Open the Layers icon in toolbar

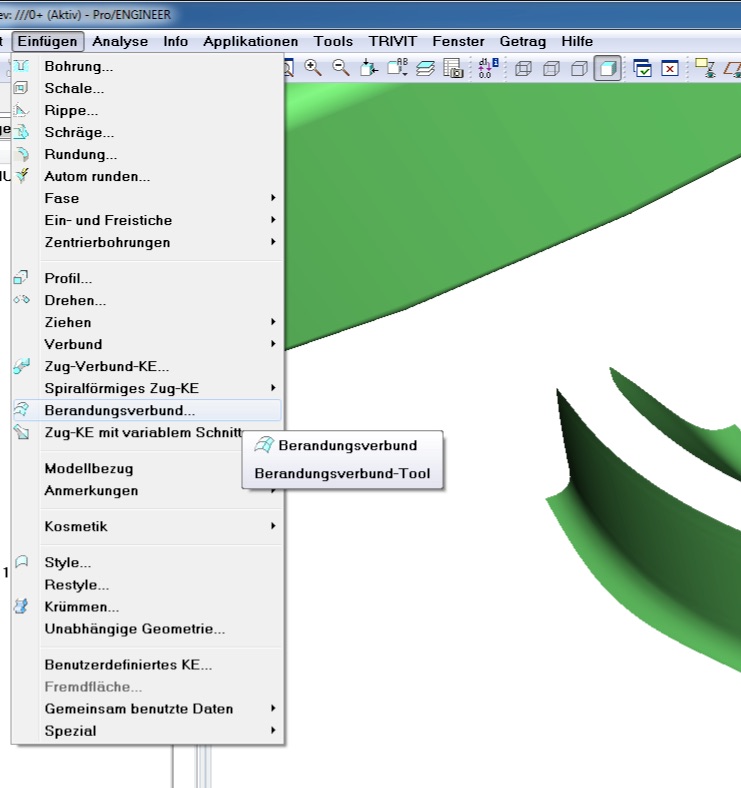[425, 68]
